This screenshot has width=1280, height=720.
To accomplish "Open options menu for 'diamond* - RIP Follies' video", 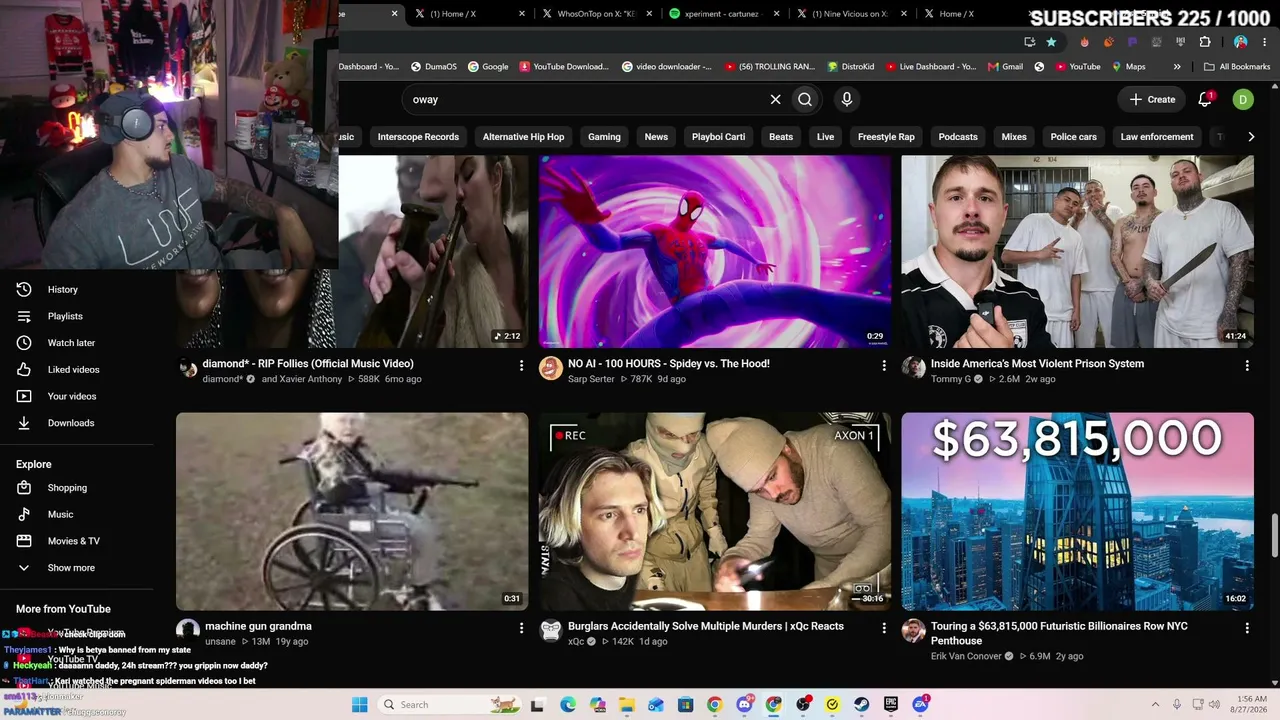I will pyautogui.click(x=521, y=366).
